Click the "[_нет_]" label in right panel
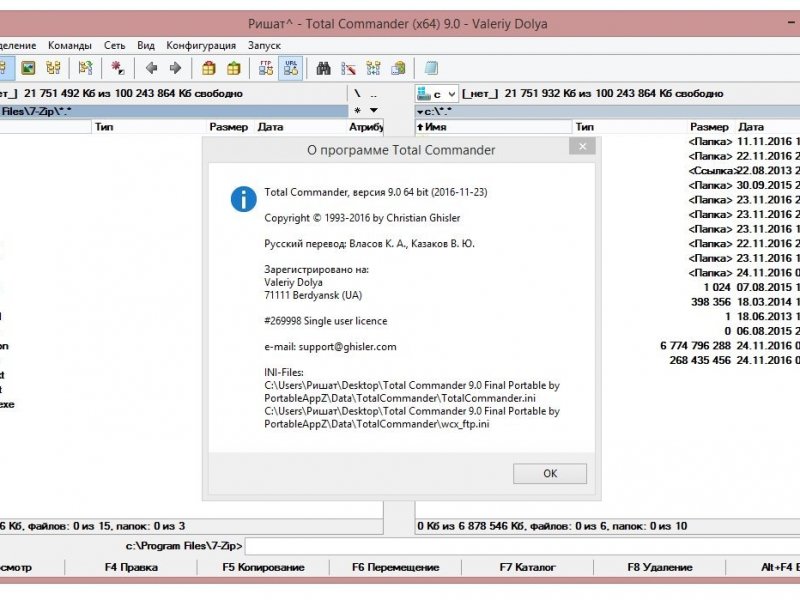The image size is (800, 600). [480, 94]
